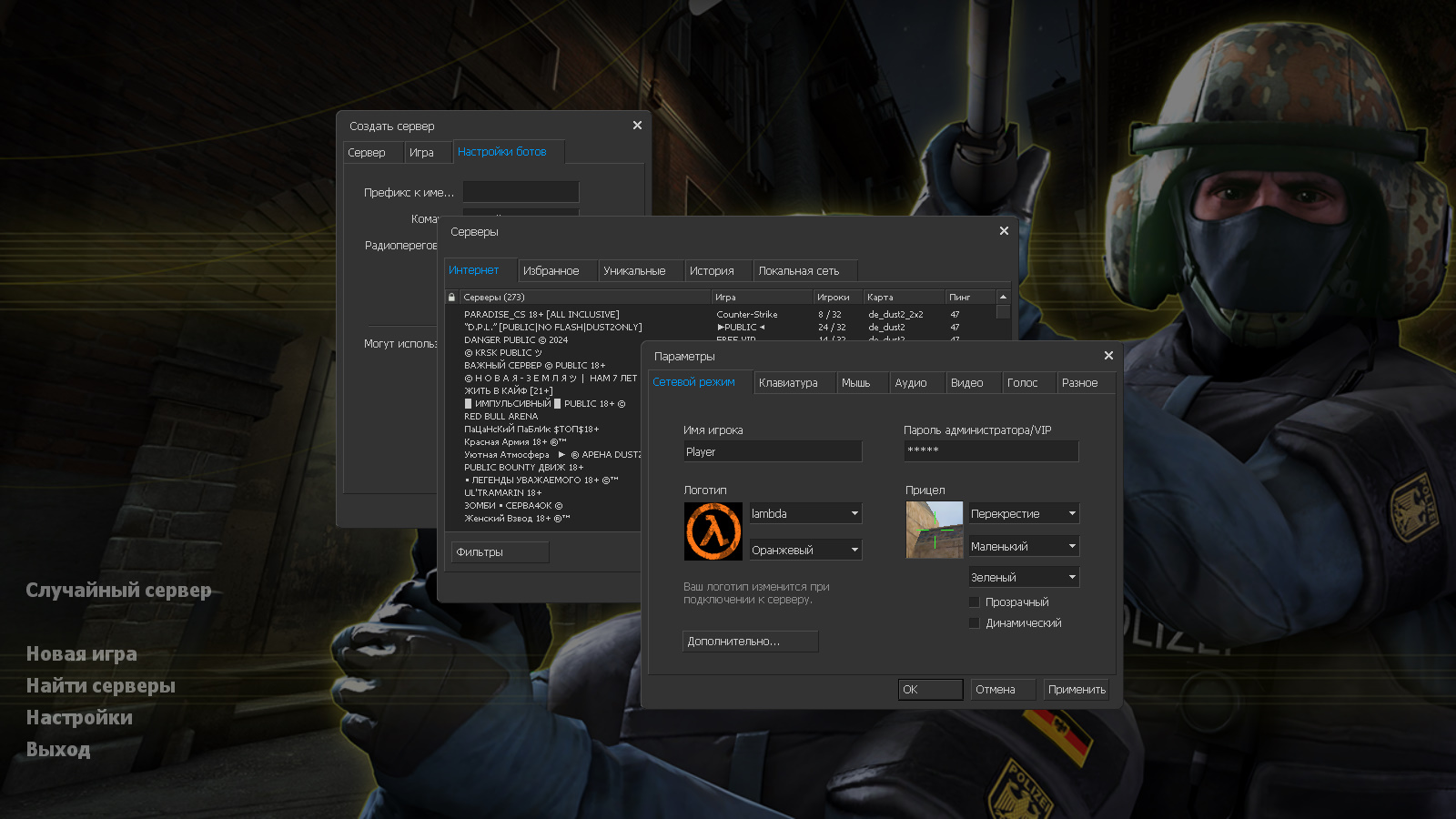The width and height of the screenshot is (1456, 819).
Task: Click the up arrow of server list scrollbar
Action: click(1002, 296)
